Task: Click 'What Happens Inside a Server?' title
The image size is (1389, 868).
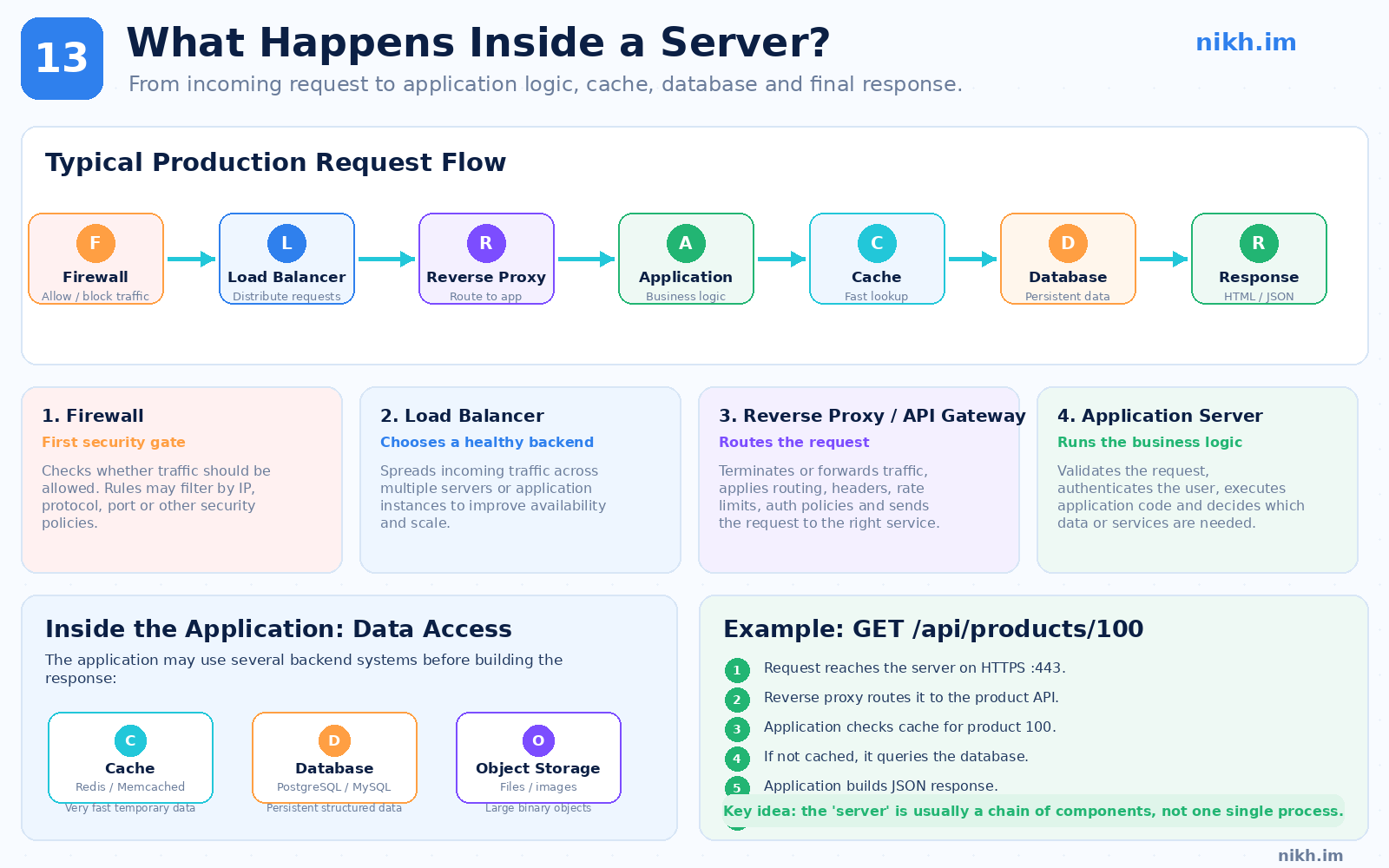Action: (478, 43)
